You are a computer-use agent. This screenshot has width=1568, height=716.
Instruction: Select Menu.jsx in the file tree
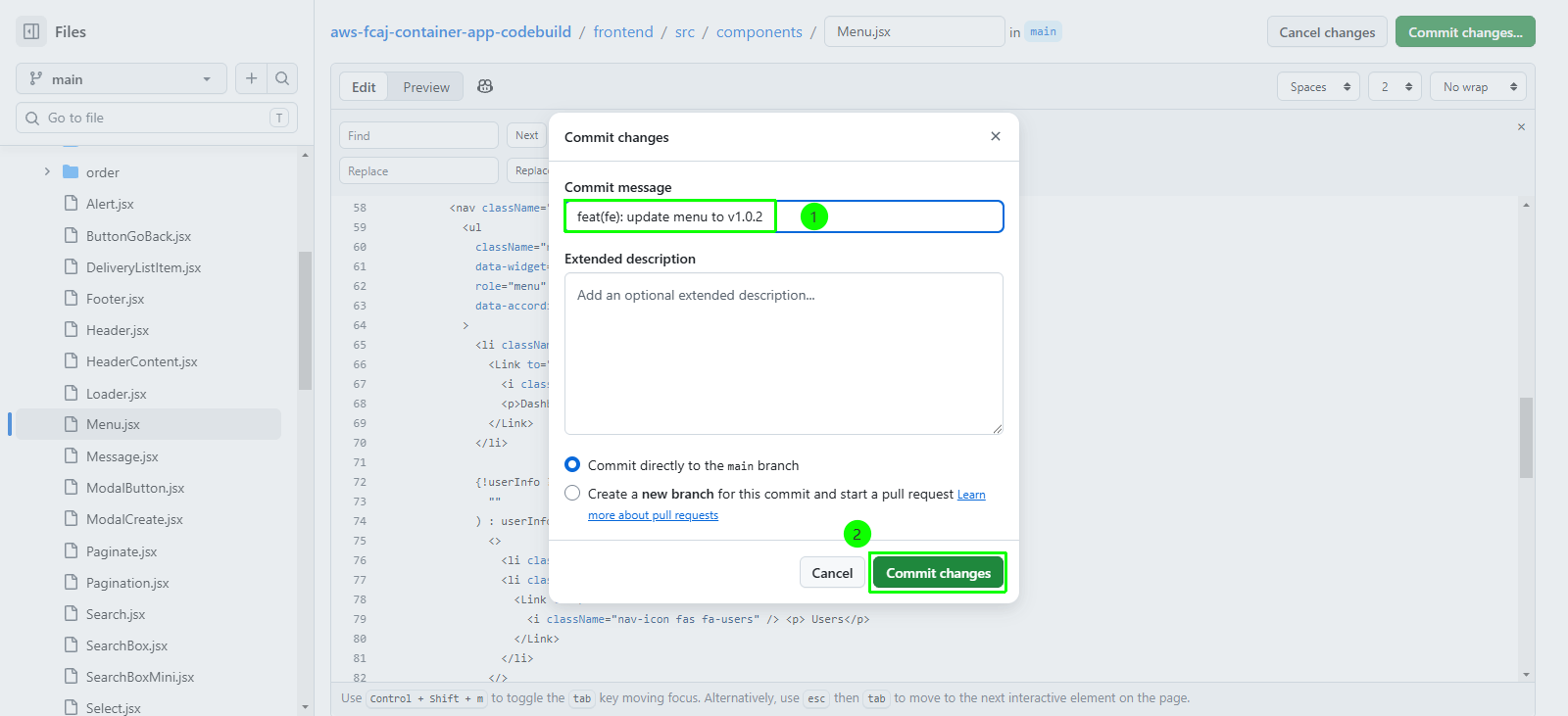pos(149,424)
